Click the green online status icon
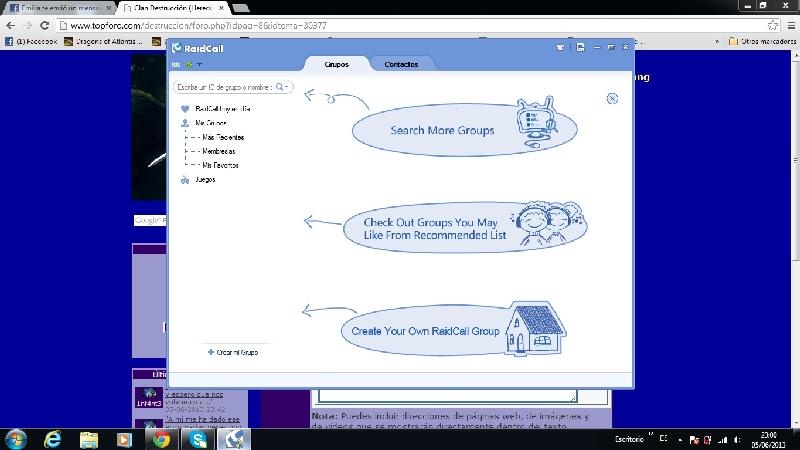This screenshot has width=800, height=450. [189, 65]
